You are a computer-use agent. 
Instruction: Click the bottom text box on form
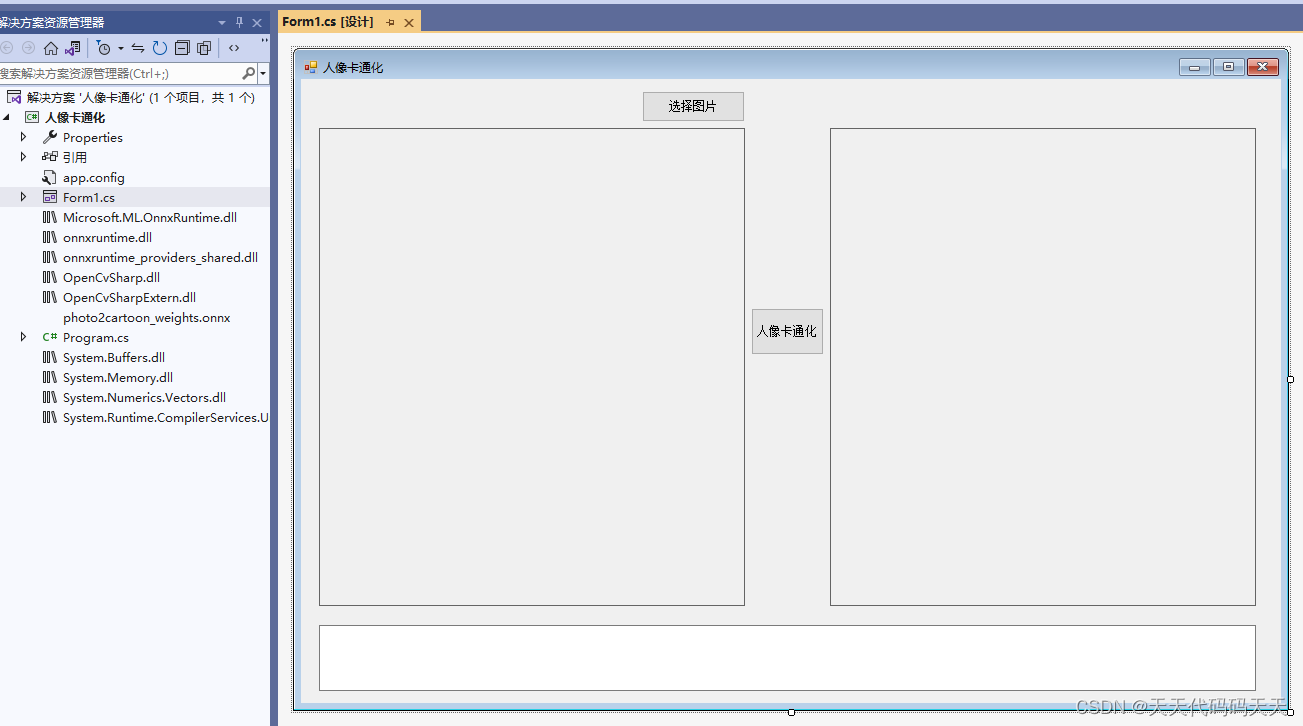click(x=787, y=658)
